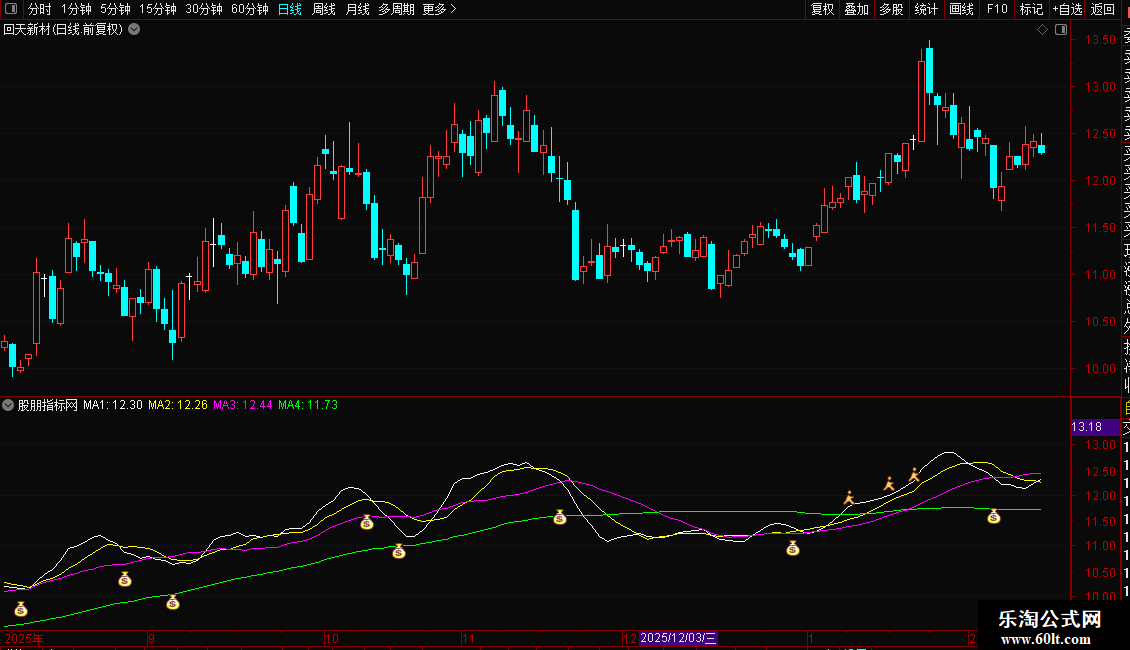The image size is (1130, 650).
Task: Click the month 11 marker on time axis
Action: (468, 639)
